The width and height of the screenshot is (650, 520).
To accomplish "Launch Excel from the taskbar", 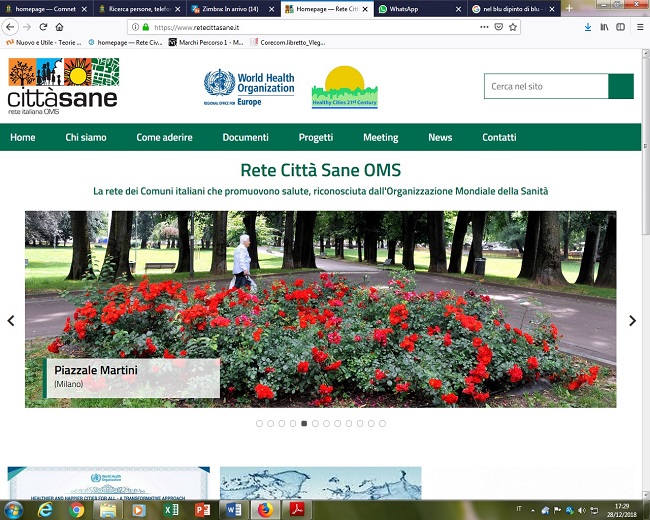I will coord(171,509).
